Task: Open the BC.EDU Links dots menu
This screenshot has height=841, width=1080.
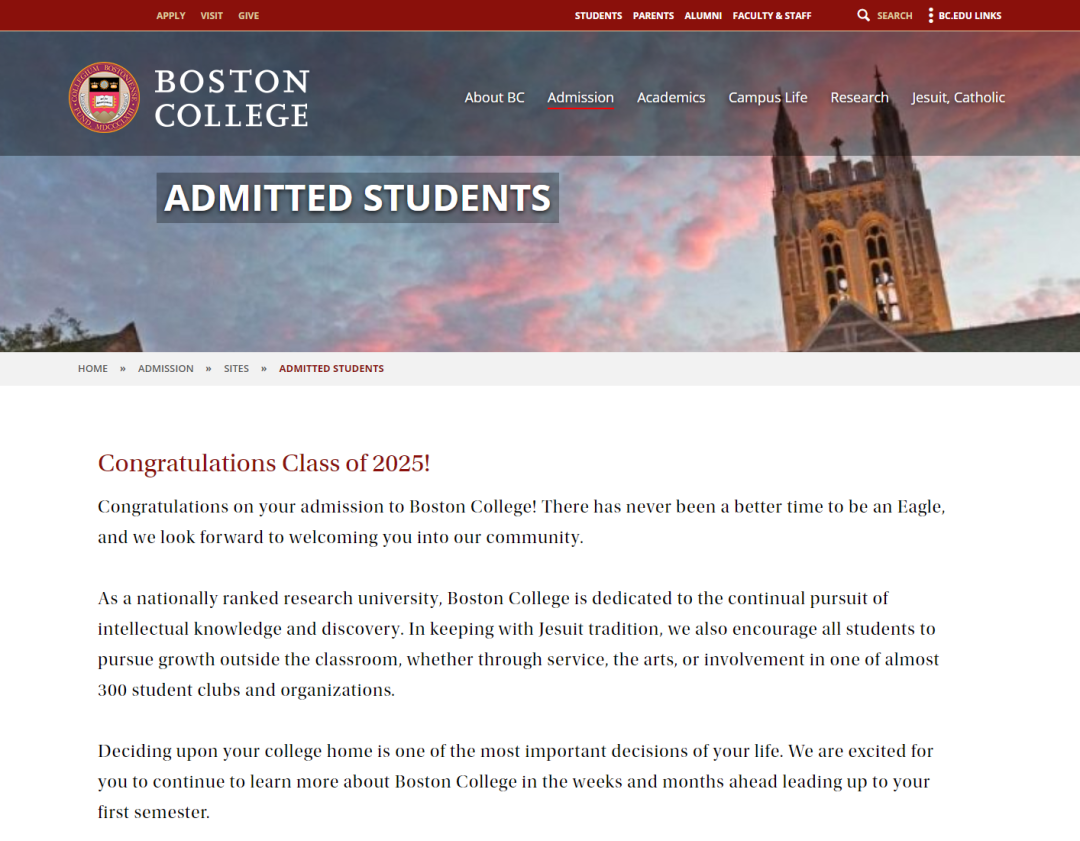Action: click(931, 15)
